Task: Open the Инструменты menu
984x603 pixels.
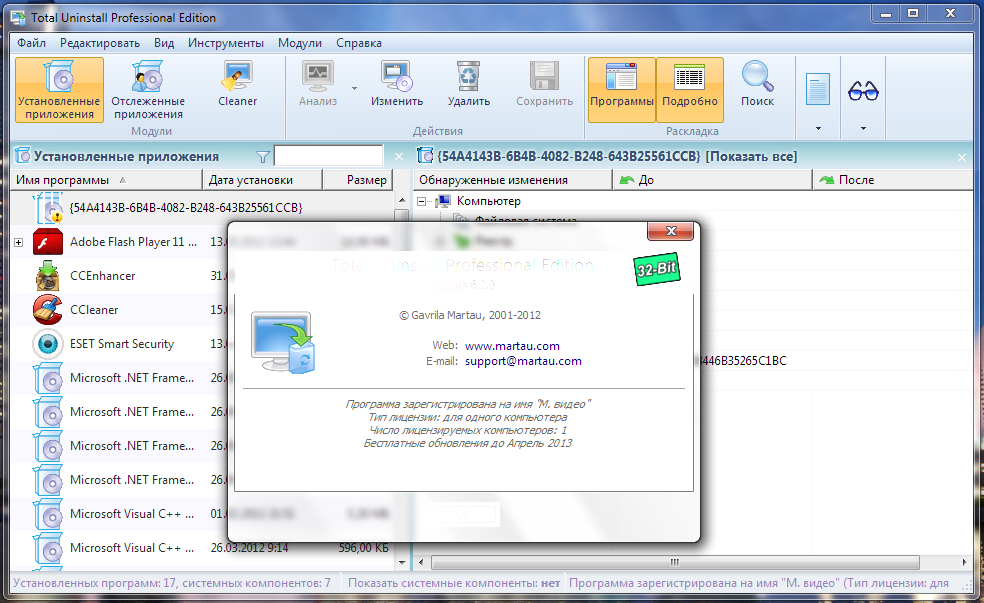Action: (226, 43)
